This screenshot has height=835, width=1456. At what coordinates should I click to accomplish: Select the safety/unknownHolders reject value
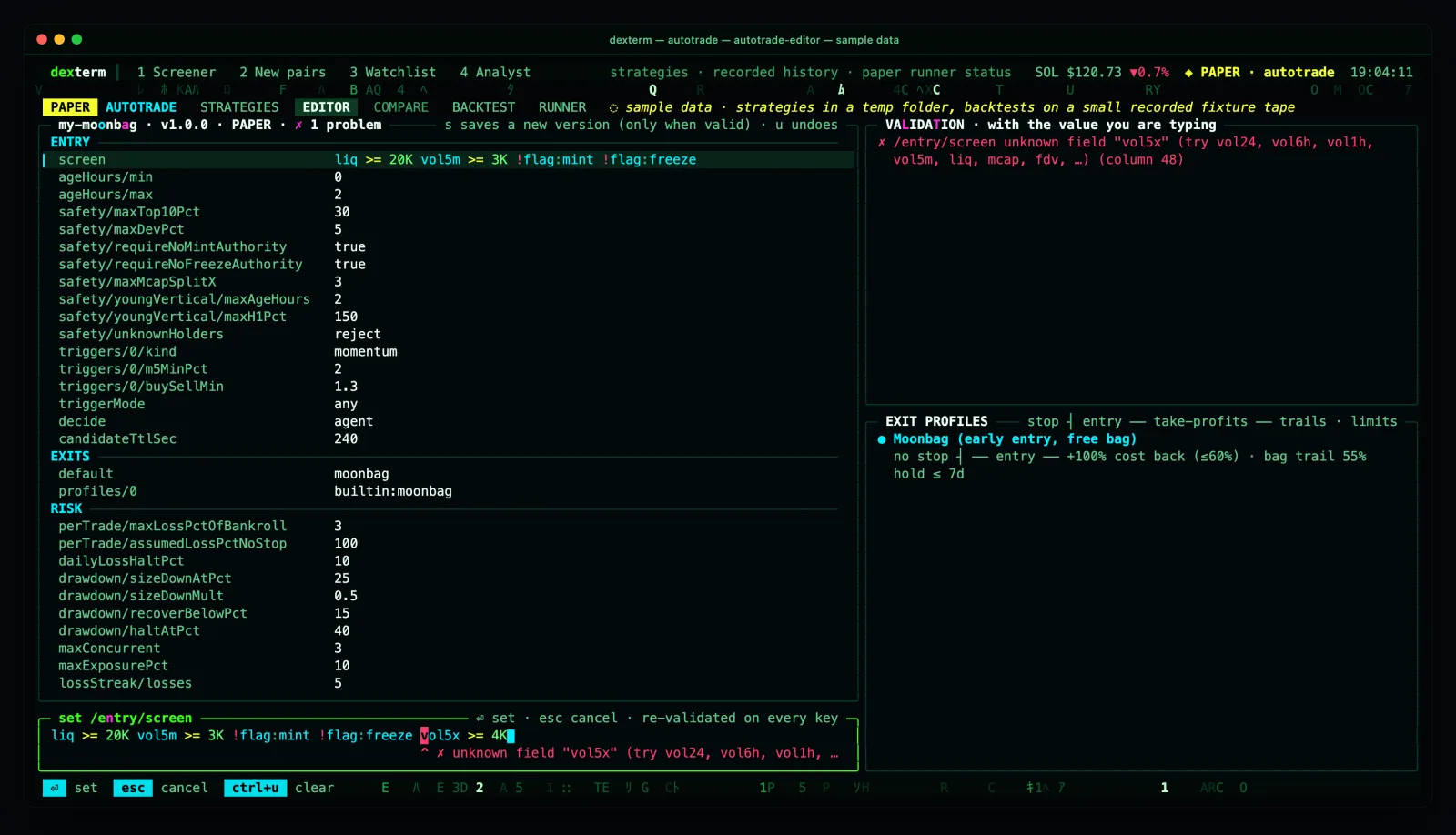point(358,334)
